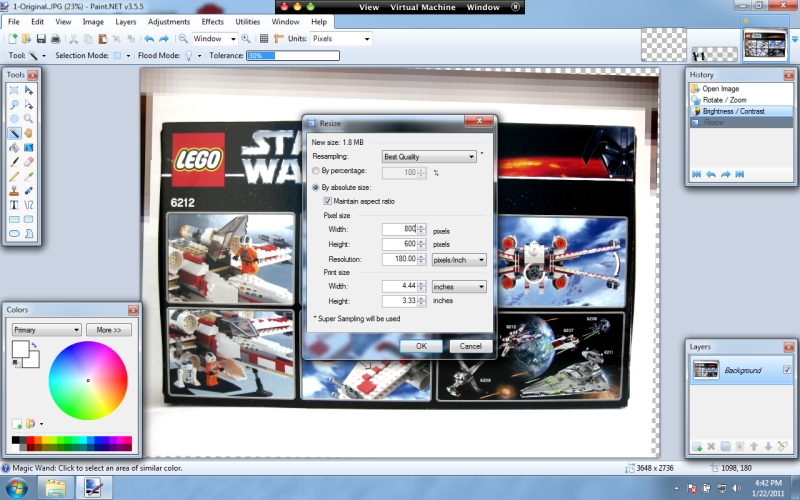Open the Layers menu
This screenshot has height=500, width=800.
126,22
